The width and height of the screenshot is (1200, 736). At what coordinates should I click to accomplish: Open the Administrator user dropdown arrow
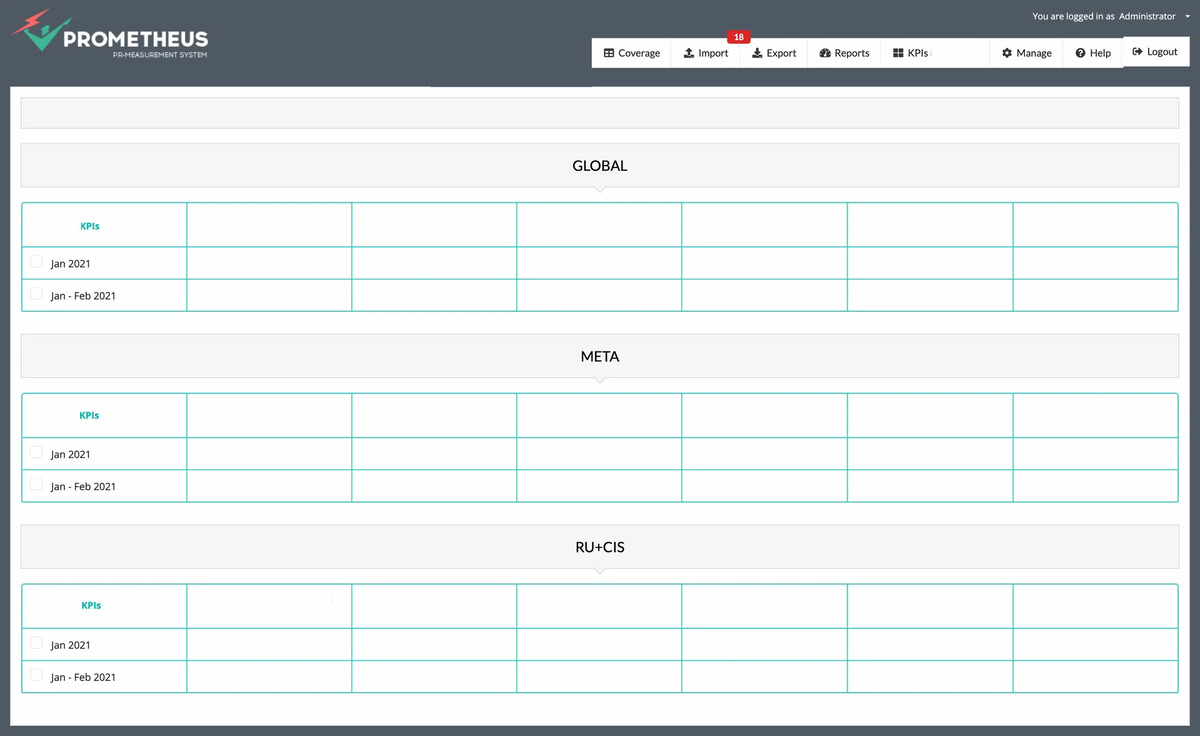point(1187,16)
